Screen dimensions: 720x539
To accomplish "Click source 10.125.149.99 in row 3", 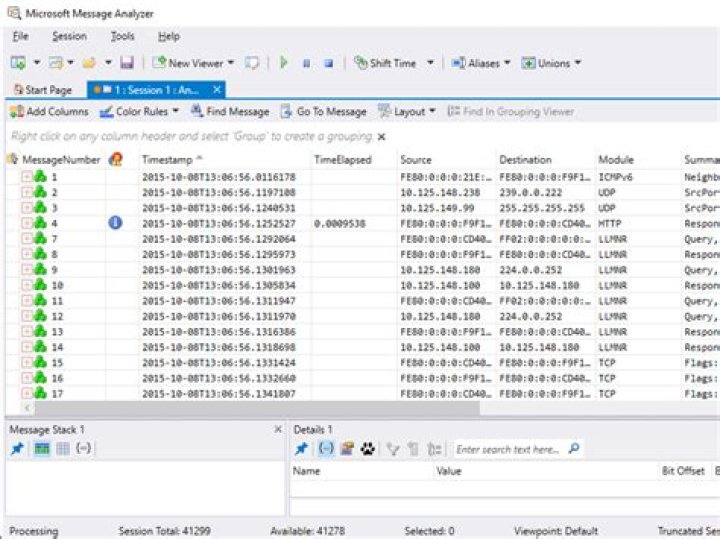I will click(437, 208).
